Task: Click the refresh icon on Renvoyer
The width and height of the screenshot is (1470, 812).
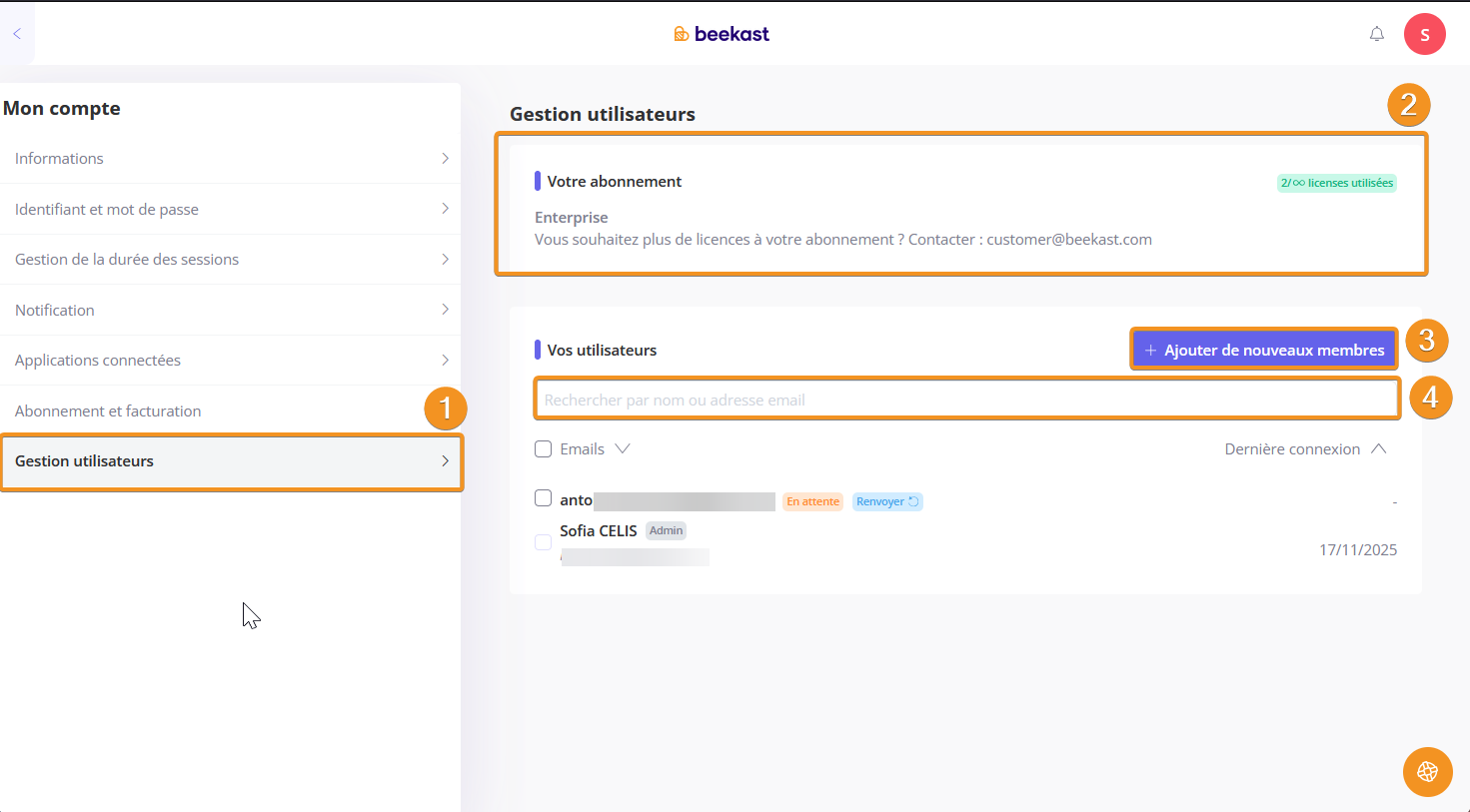Action: (913, 501)
